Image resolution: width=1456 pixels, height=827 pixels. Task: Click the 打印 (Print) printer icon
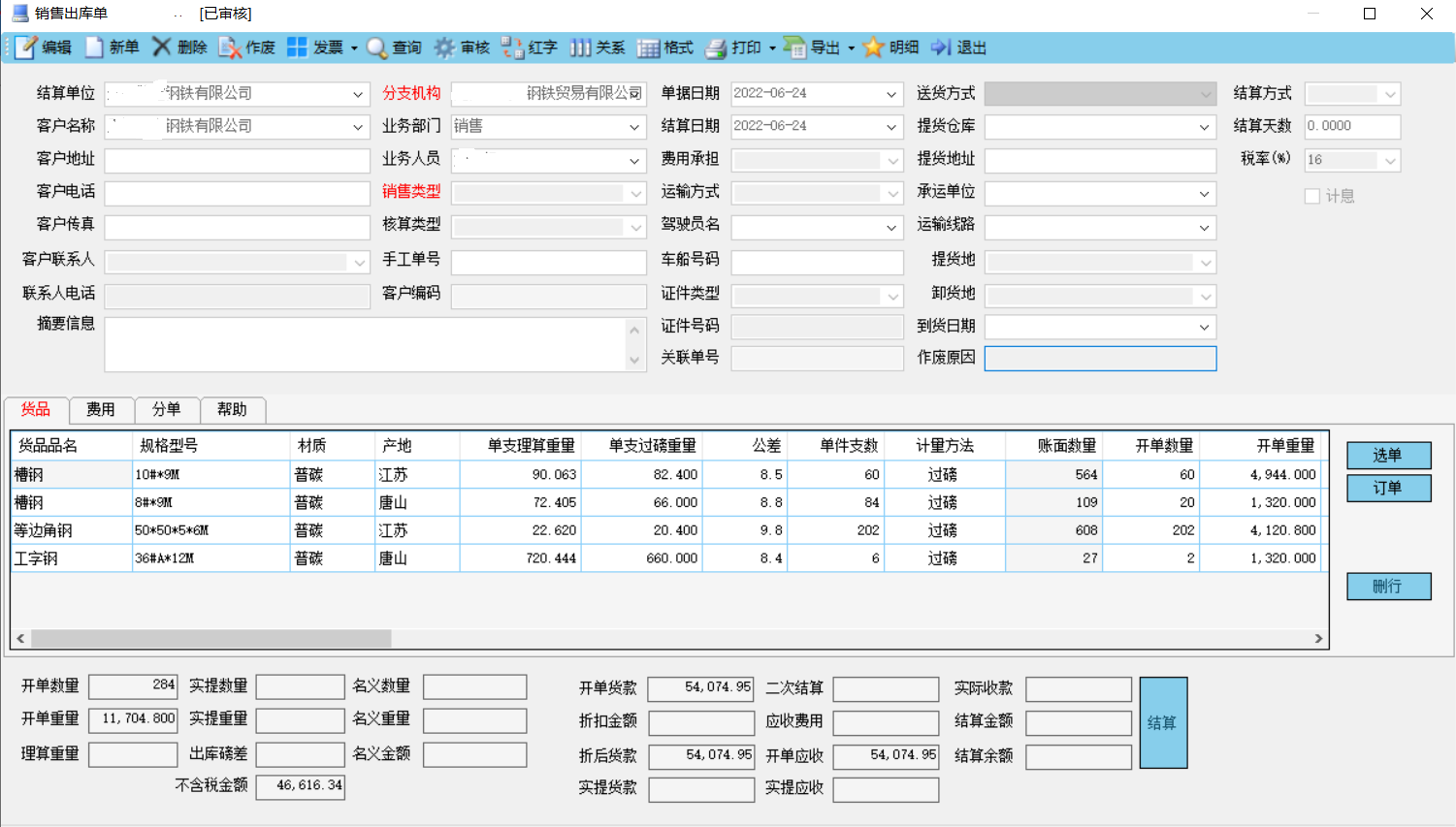tap(716, 48)
